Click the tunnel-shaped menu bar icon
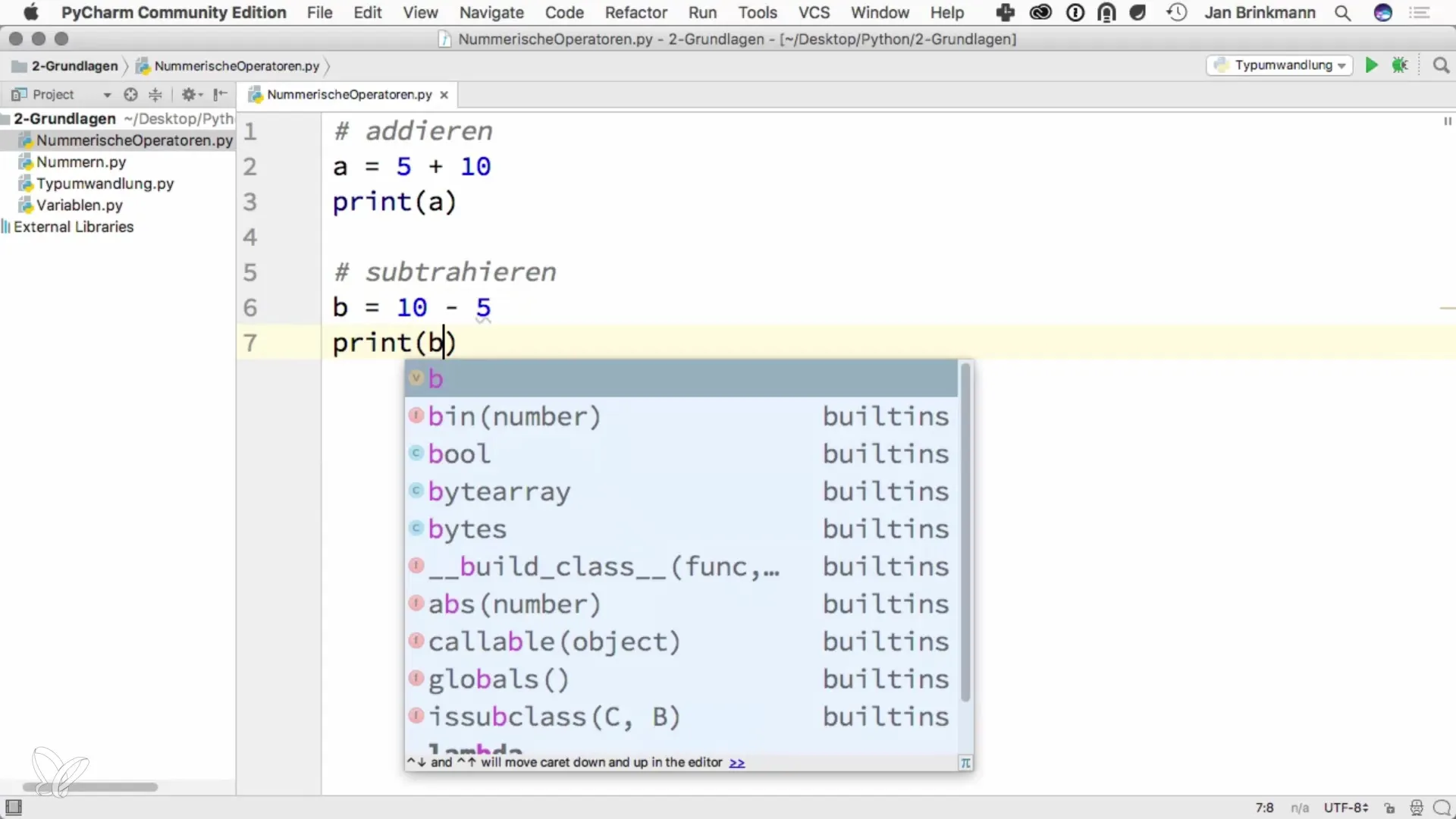 (1106, 12)
